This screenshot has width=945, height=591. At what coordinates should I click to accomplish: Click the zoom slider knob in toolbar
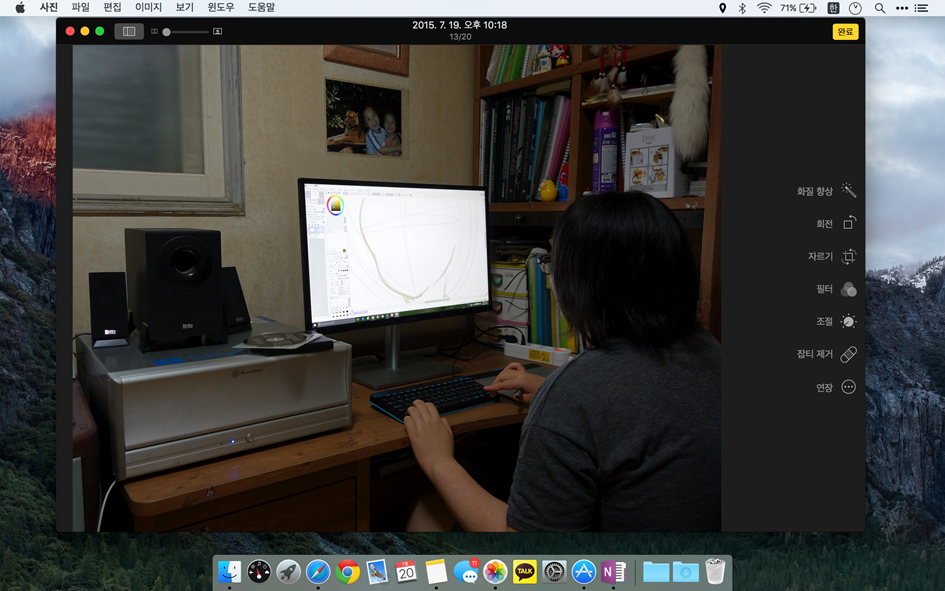coord(166,32)
